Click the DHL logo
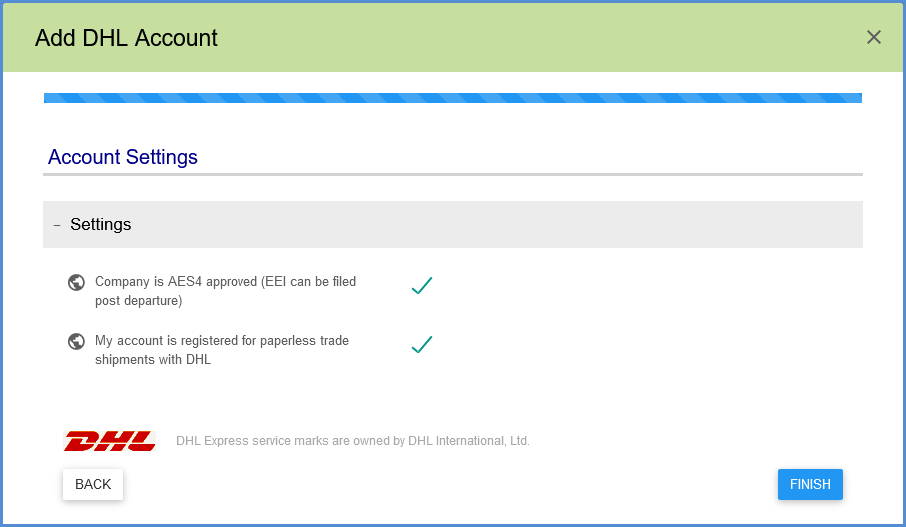Screen dimensions: 906x527 pos(109,441)
